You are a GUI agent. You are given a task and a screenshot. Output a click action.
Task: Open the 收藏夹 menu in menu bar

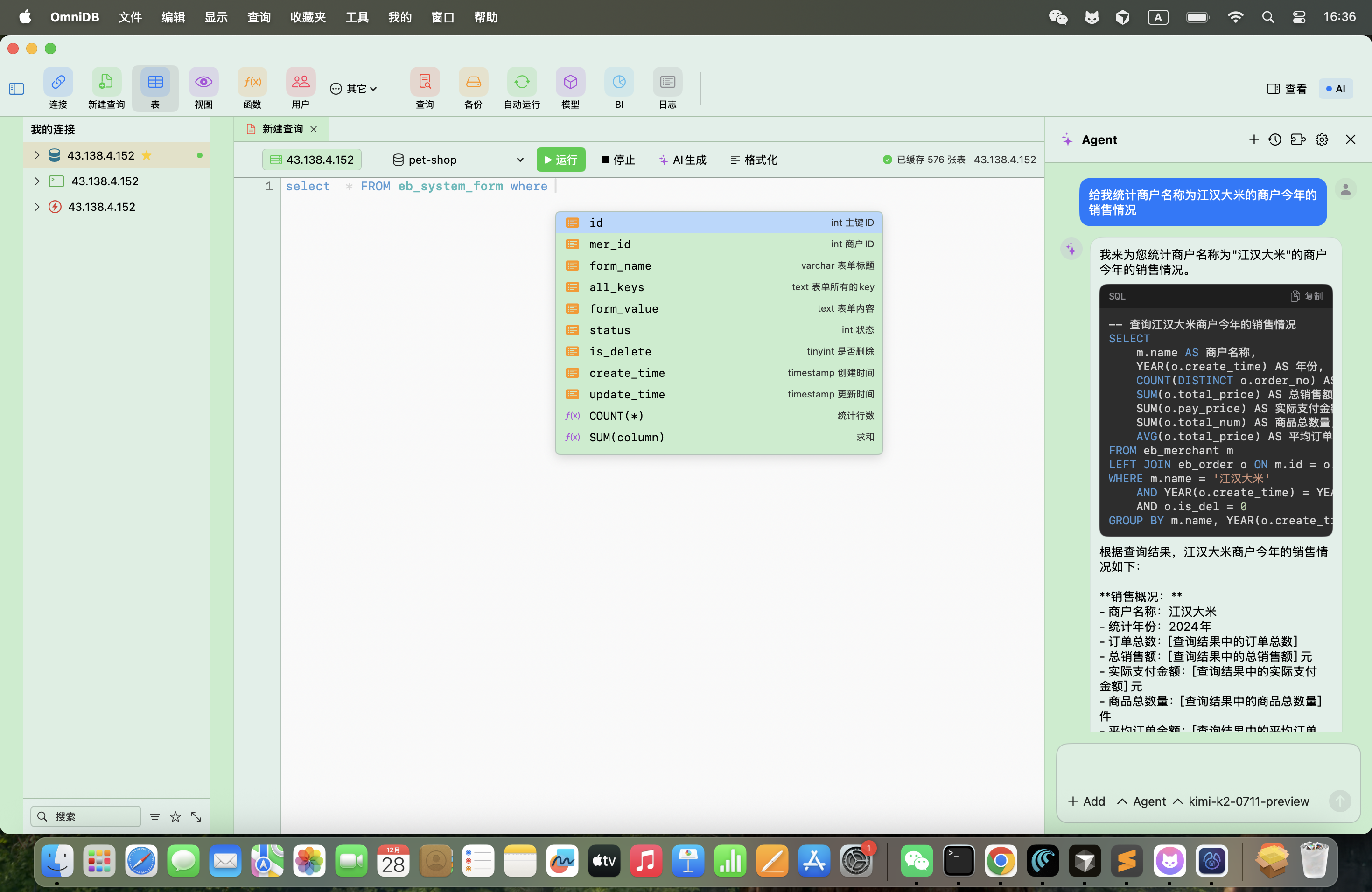coord(308,17)
